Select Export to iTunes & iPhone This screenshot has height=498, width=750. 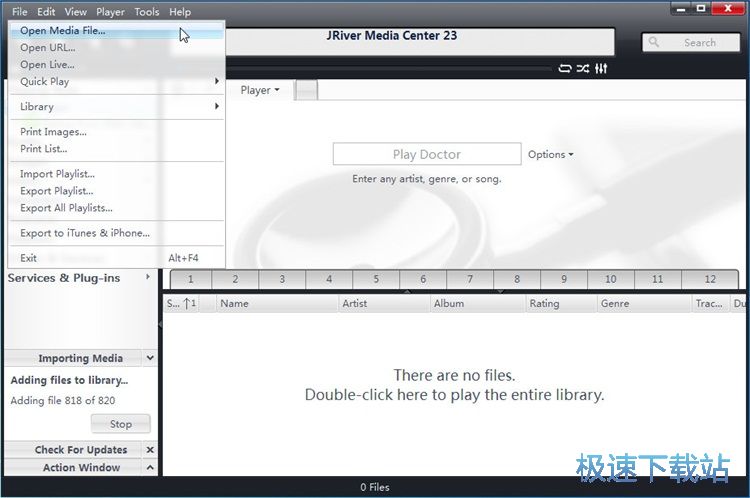117,233
